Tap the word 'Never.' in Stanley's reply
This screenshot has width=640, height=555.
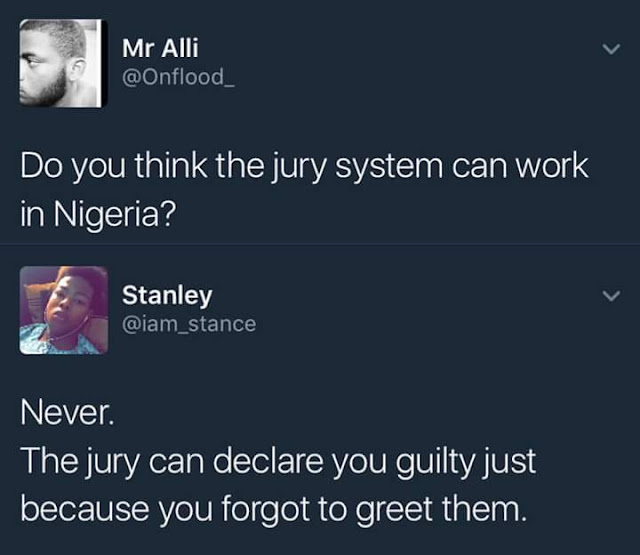(x=67, y=412)
